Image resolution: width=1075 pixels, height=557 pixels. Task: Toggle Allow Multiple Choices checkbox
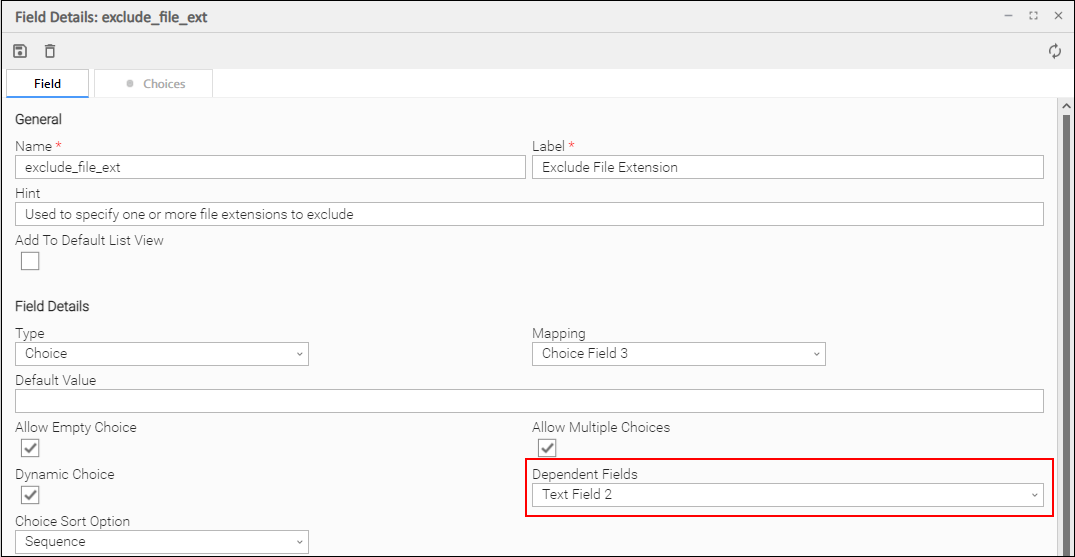(547, 448)
